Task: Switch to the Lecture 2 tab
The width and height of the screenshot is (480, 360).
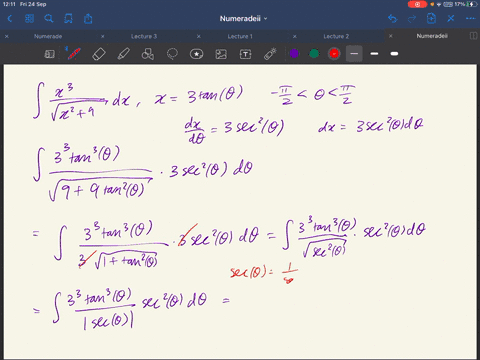Action: coord(336,36)
